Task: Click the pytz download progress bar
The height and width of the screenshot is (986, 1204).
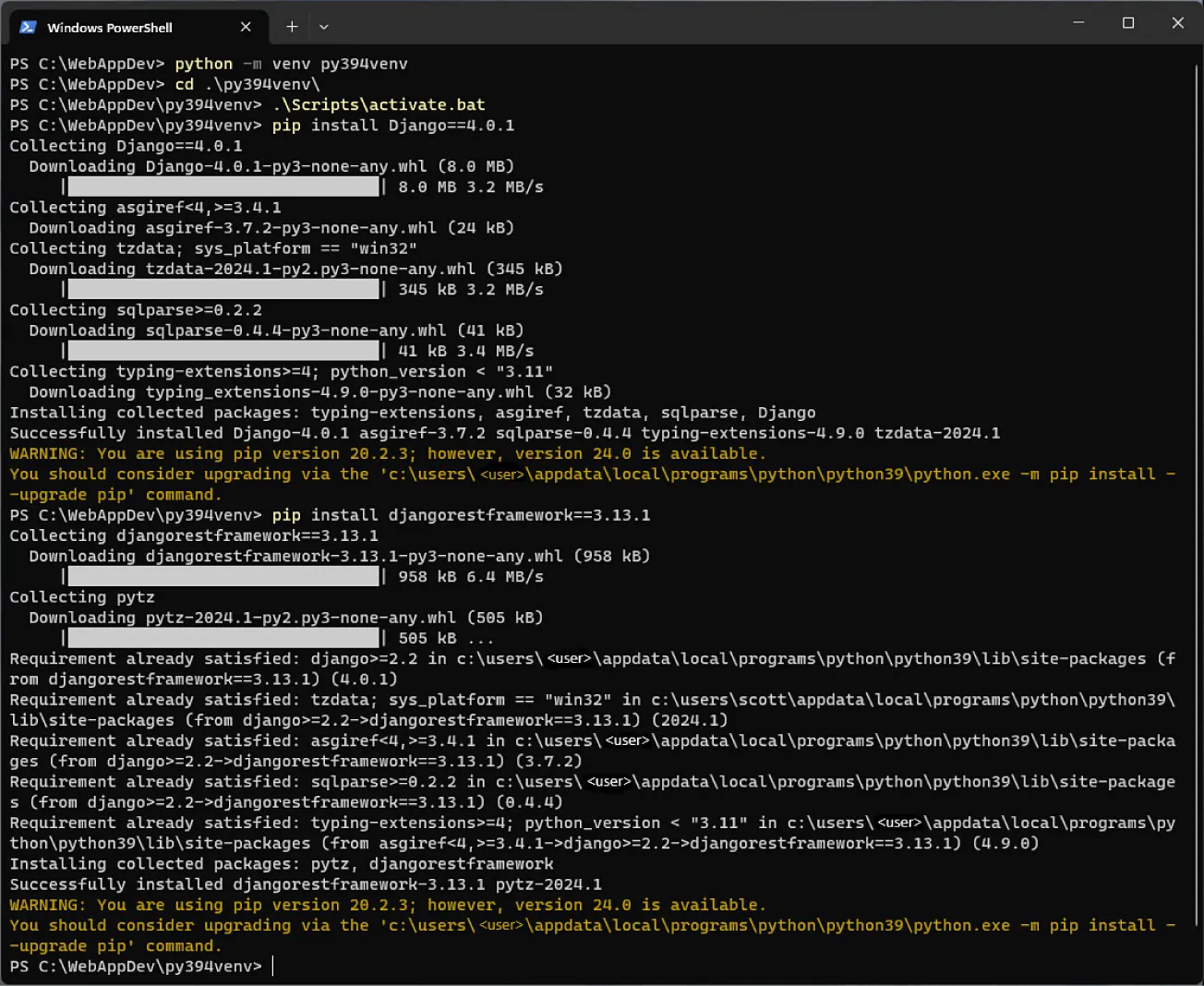Action: tap(222, 637)
